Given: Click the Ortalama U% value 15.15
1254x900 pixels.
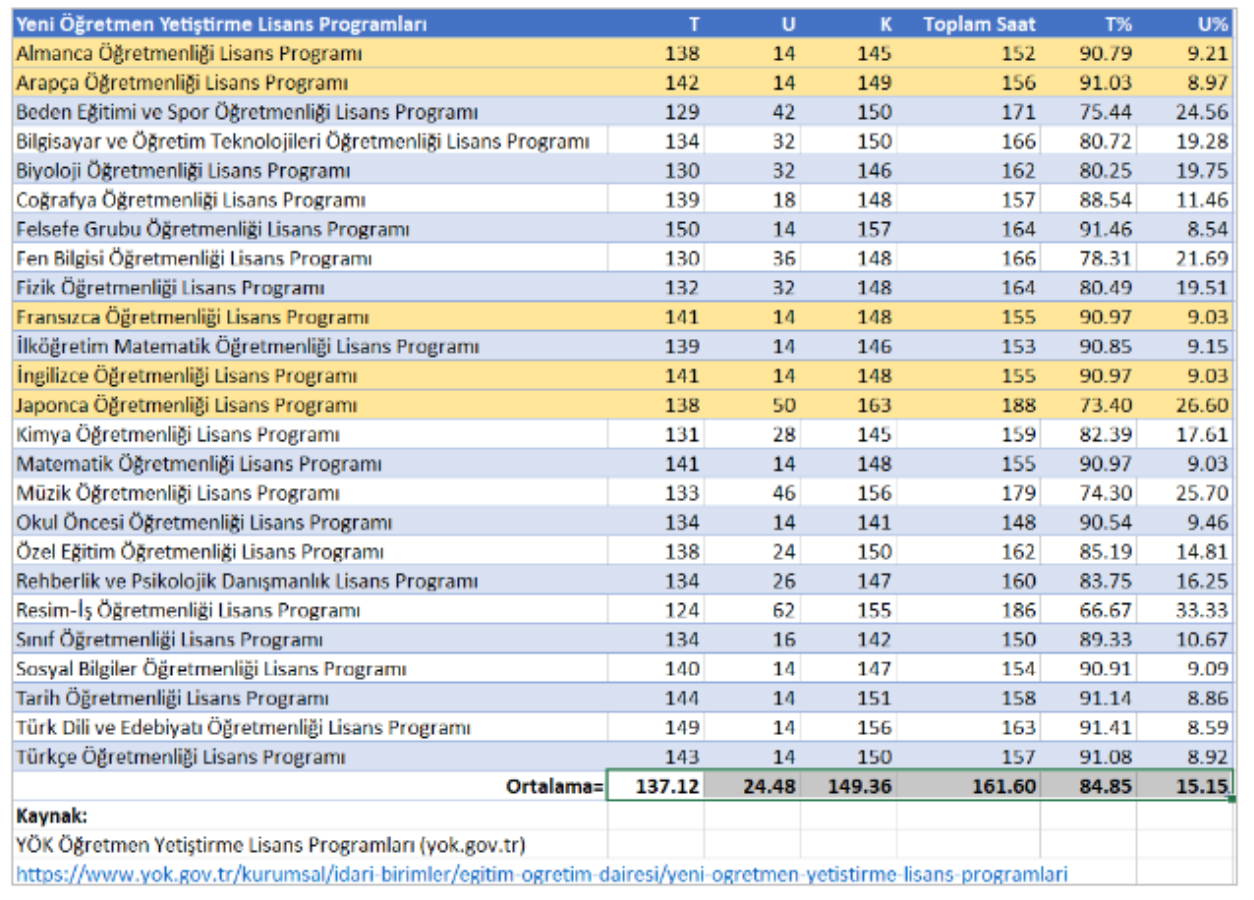Looking at the screenshot, I should coord(1201,787).
